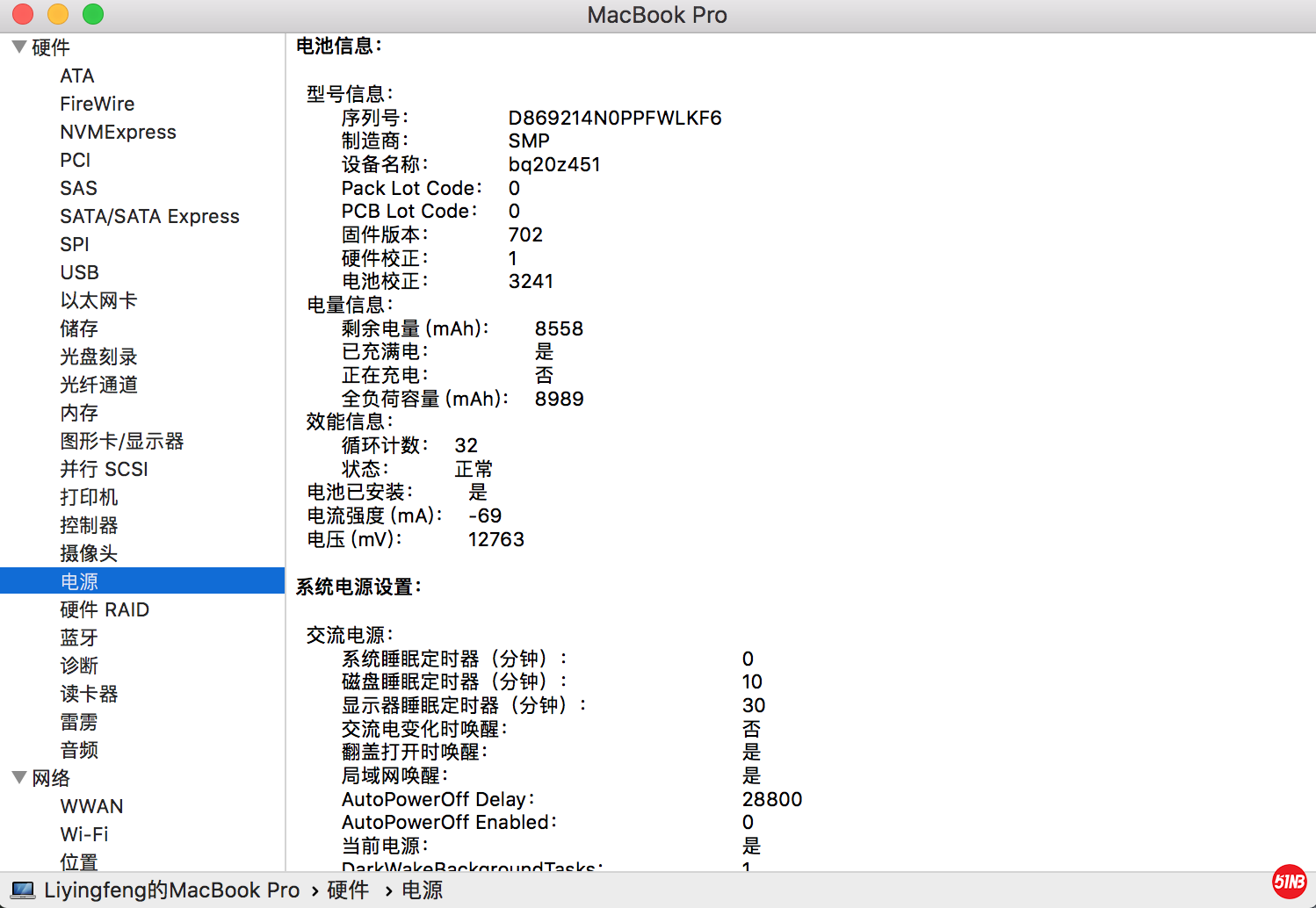Select 内存 memory in the sidebar
The image size is (1316, 908).
pos(79,413)
